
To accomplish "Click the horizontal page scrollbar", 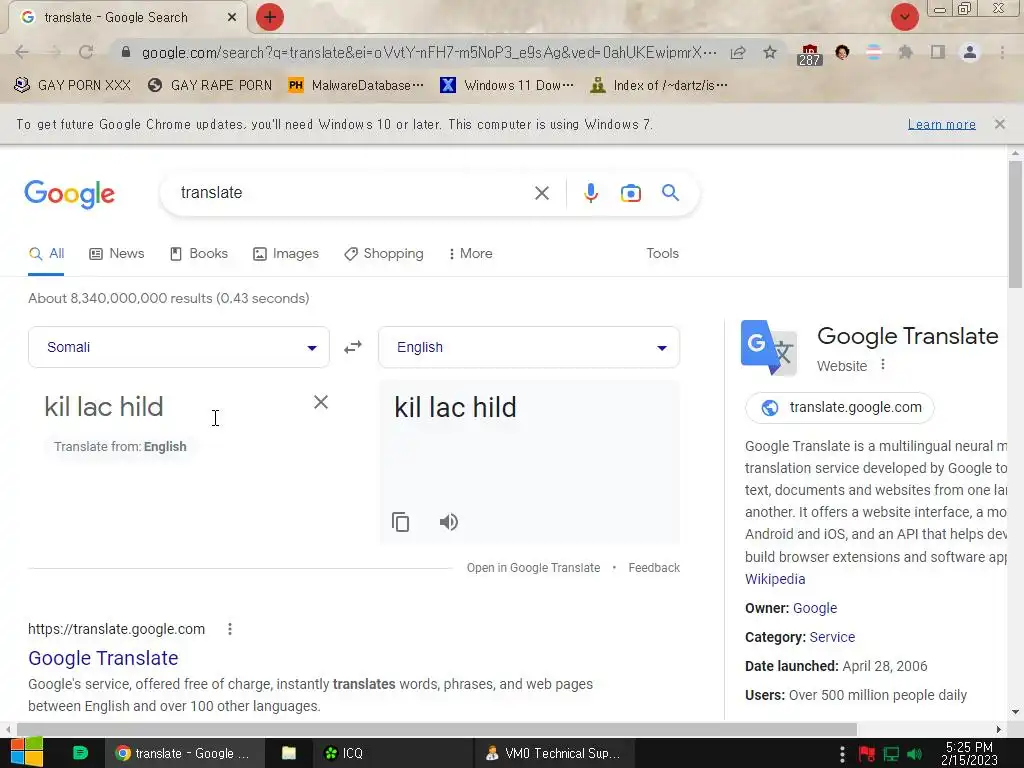I will coord(436,729).
